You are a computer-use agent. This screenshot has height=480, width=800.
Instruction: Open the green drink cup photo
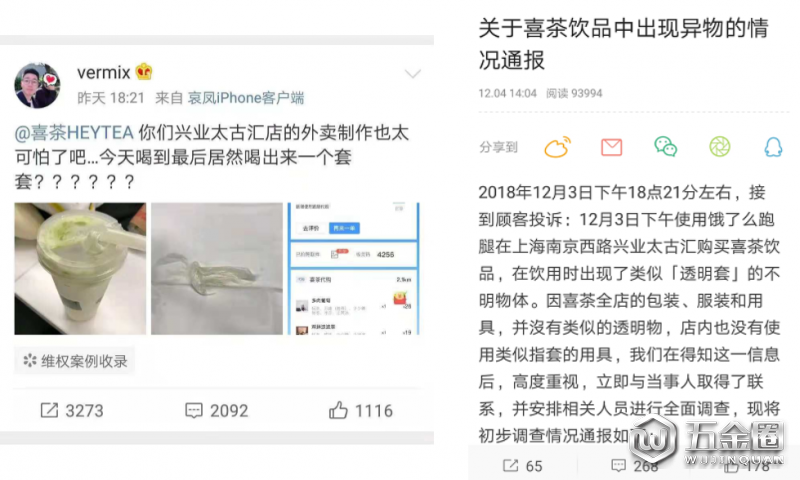tap(80, 269)
